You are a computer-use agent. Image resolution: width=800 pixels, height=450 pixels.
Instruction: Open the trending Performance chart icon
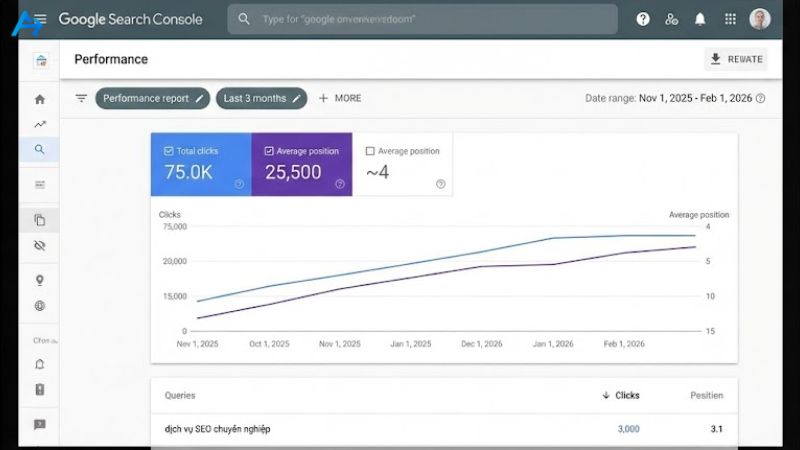pyautogui.click(x=40, y=124)
